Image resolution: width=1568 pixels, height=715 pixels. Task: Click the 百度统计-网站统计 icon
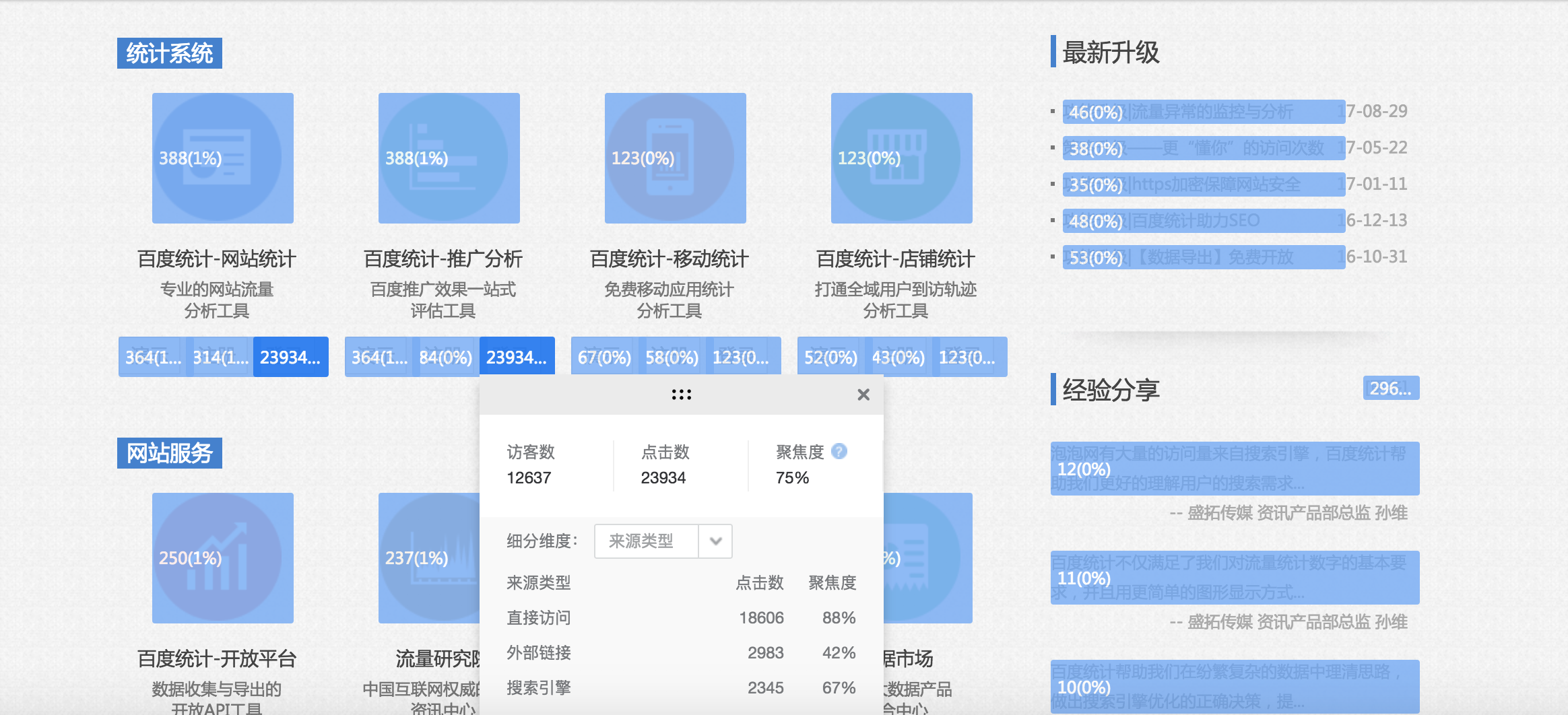point(222,158)
